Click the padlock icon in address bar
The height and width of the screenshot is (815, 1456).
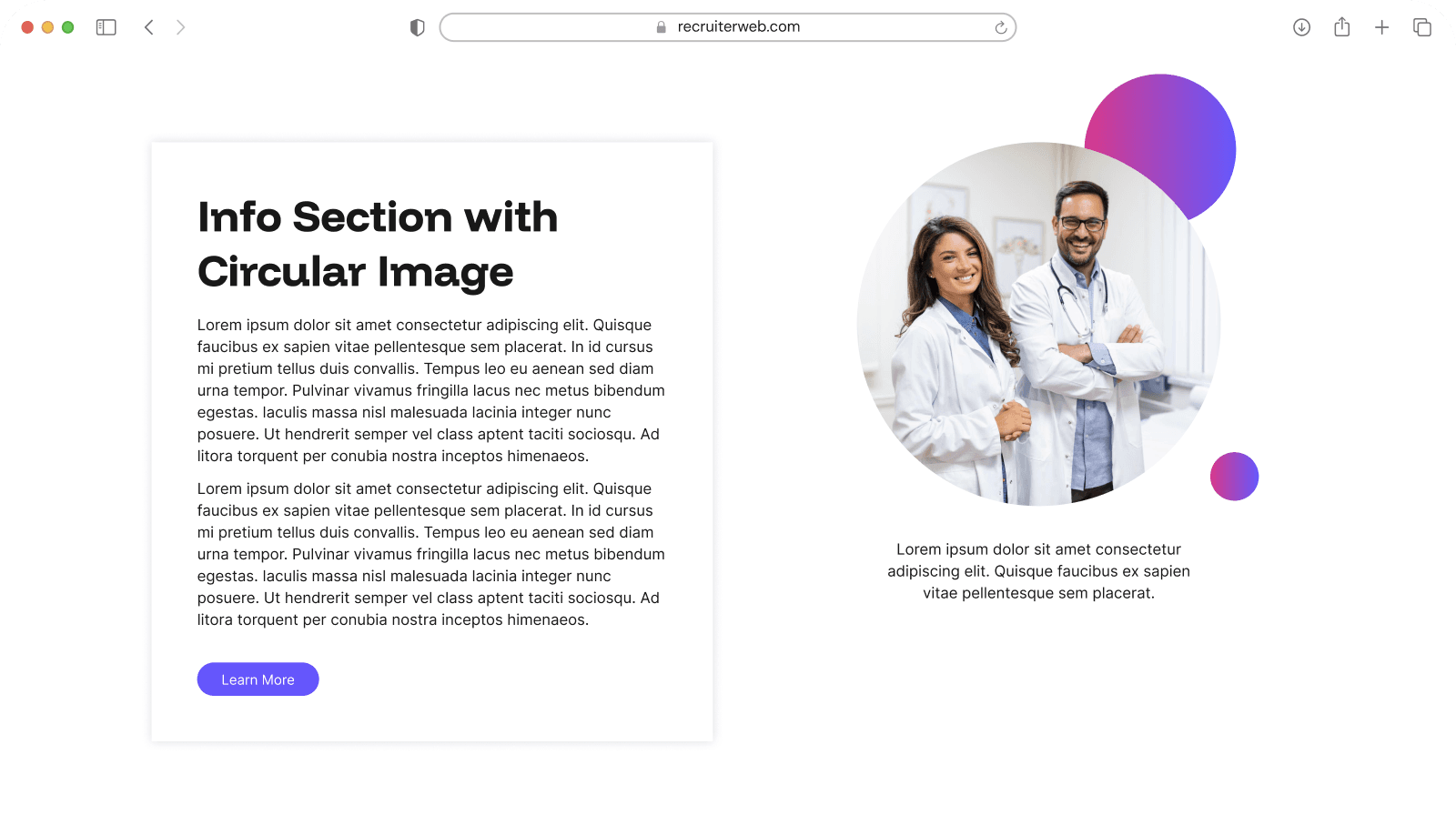pyautogui.click(x=662, y=27)
